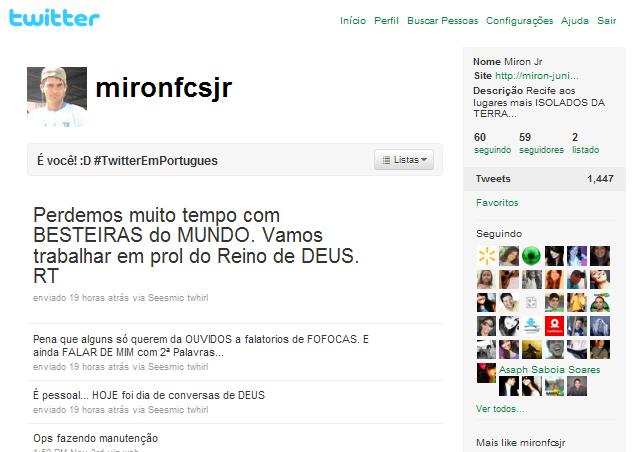
Task: Open the mironfcsjr profile picture
Action: (x=57, y=97)
